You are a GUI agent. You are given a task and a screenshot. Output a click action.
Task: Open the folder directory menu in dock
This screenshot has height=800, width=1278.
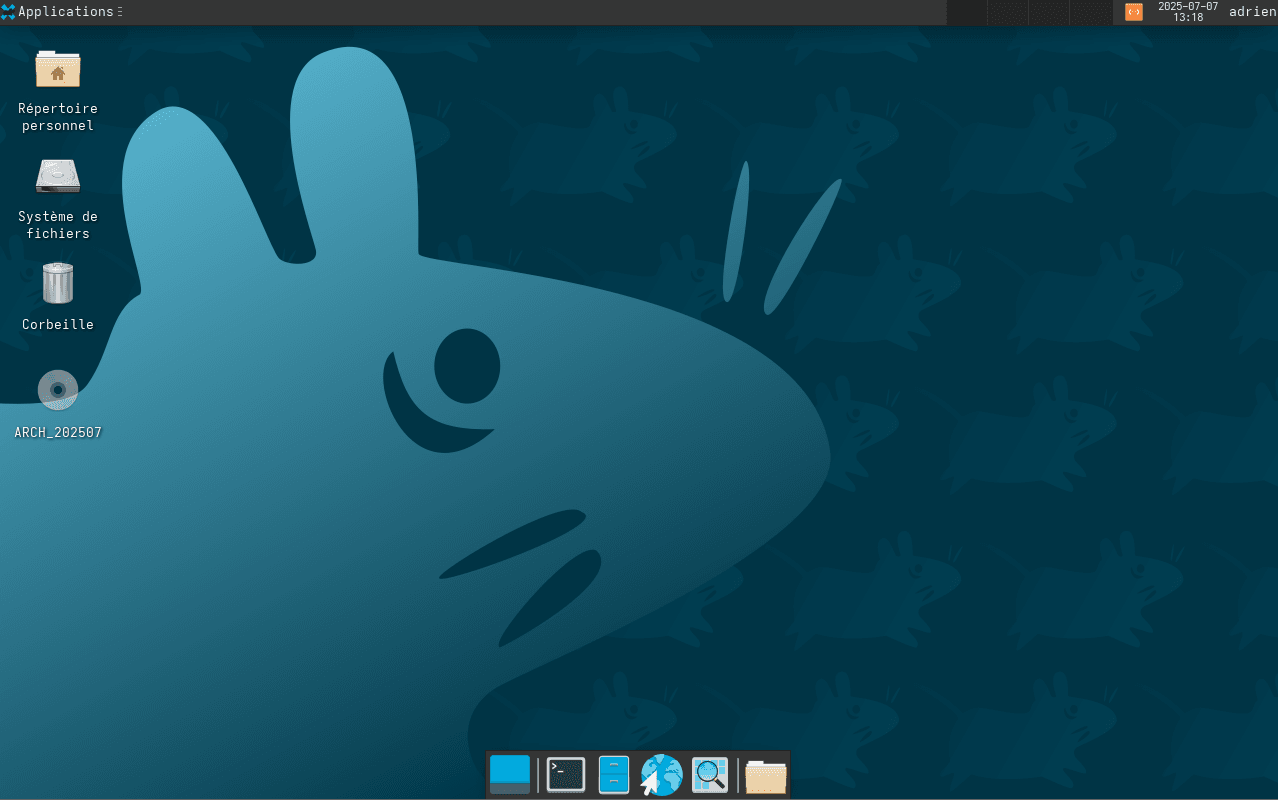coord(766,776)
